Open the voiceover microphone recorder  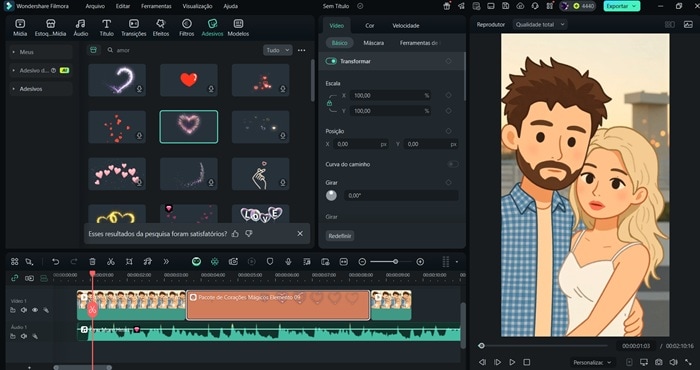coord(288,262)
